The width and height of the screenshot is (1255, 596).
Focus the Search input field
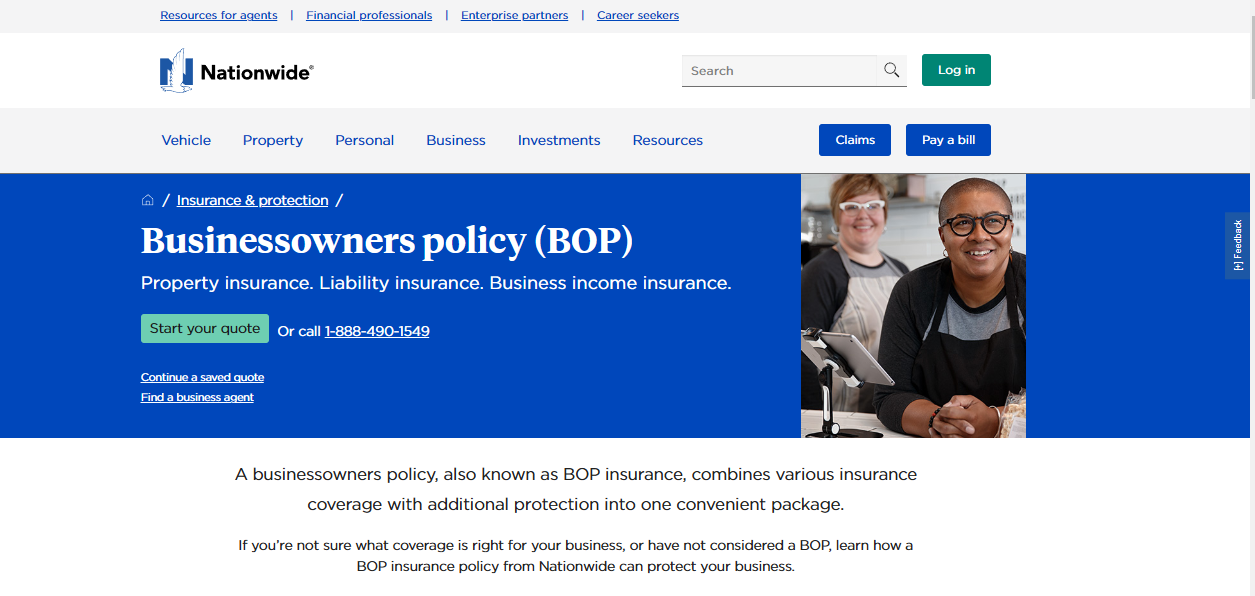[x=779, y=71]
